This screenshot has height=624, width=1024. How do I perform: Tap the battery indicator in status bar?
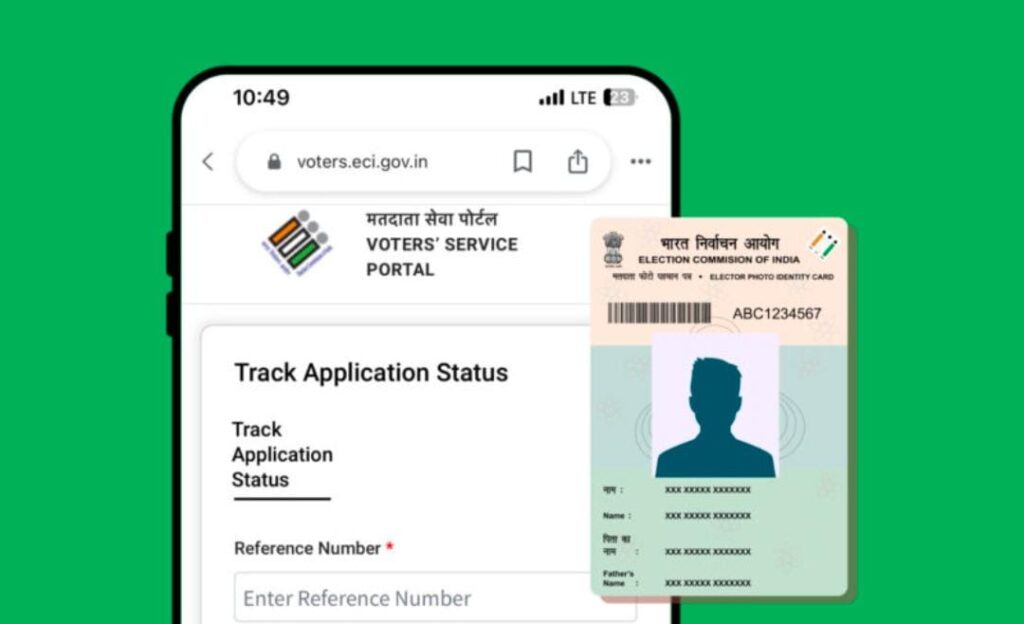[620, 98]
